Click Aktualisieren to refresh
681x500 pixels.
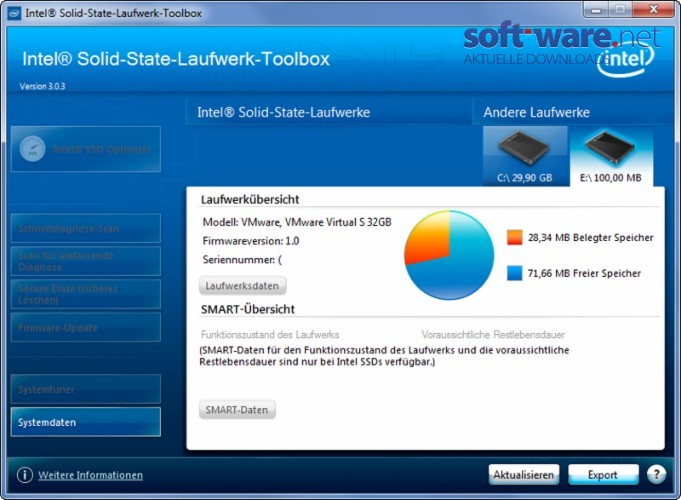[524, 475]
